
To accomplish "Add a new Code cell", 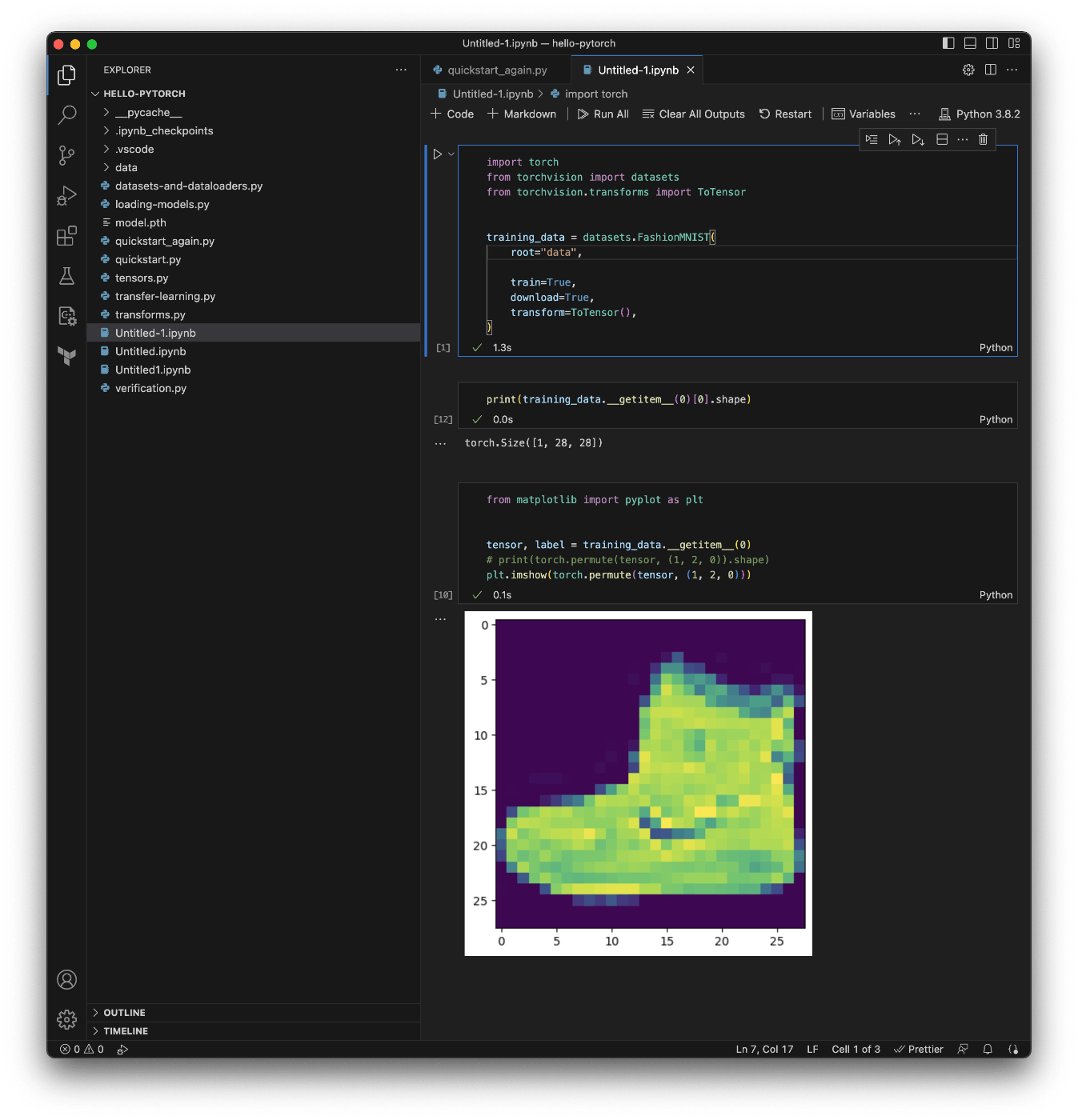I will 452,114.
